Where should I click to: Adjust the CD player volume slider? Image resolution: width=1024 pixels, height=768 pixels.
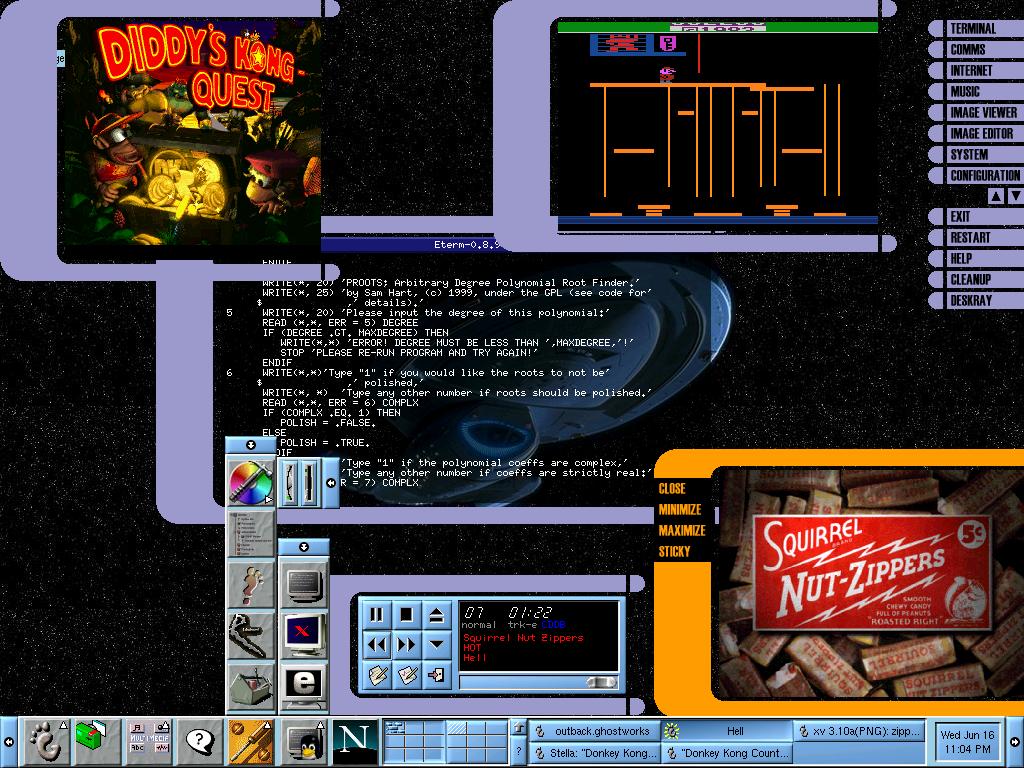(x=539, y=682)
